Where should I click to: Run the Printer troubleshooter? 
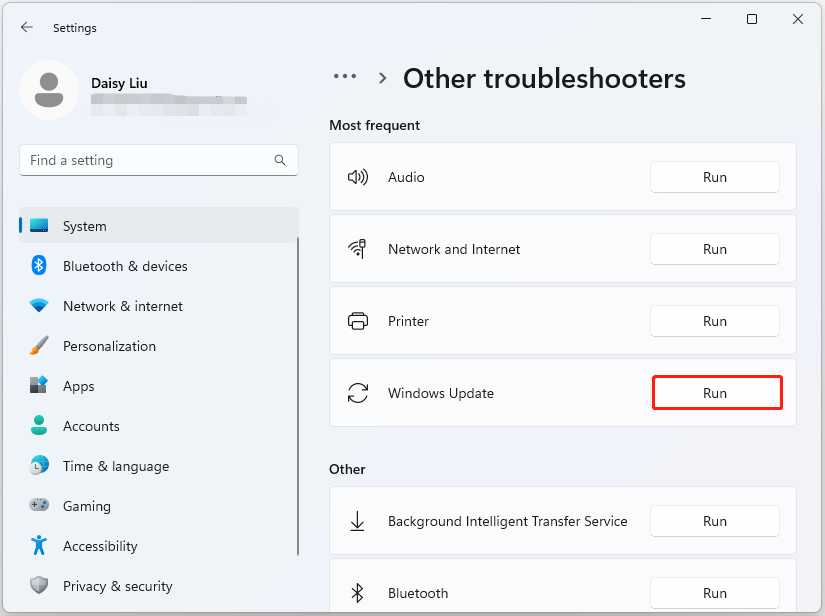click(715, 321)
